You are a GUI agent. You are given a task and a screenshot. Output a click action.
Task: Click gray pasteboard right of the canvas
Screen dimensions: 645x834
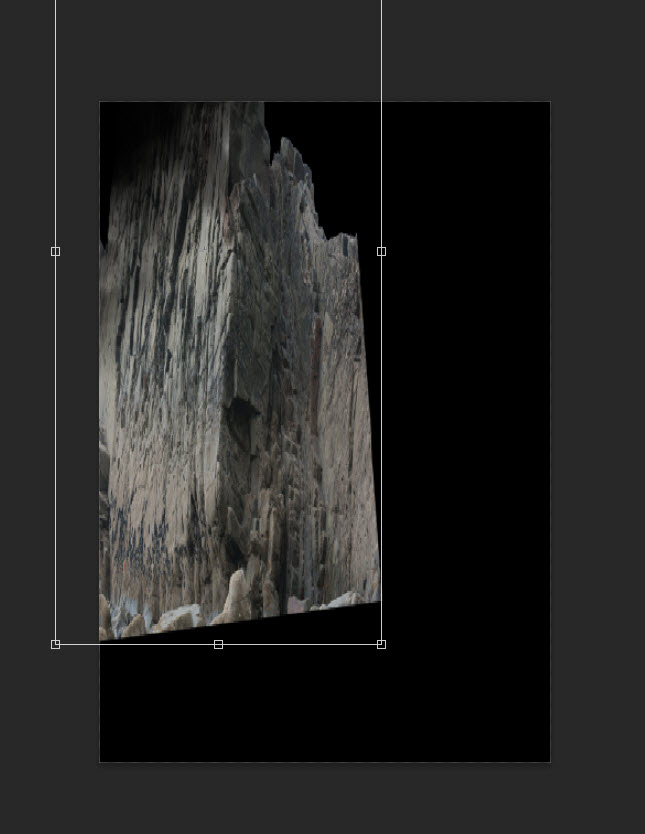pos(598,400)
